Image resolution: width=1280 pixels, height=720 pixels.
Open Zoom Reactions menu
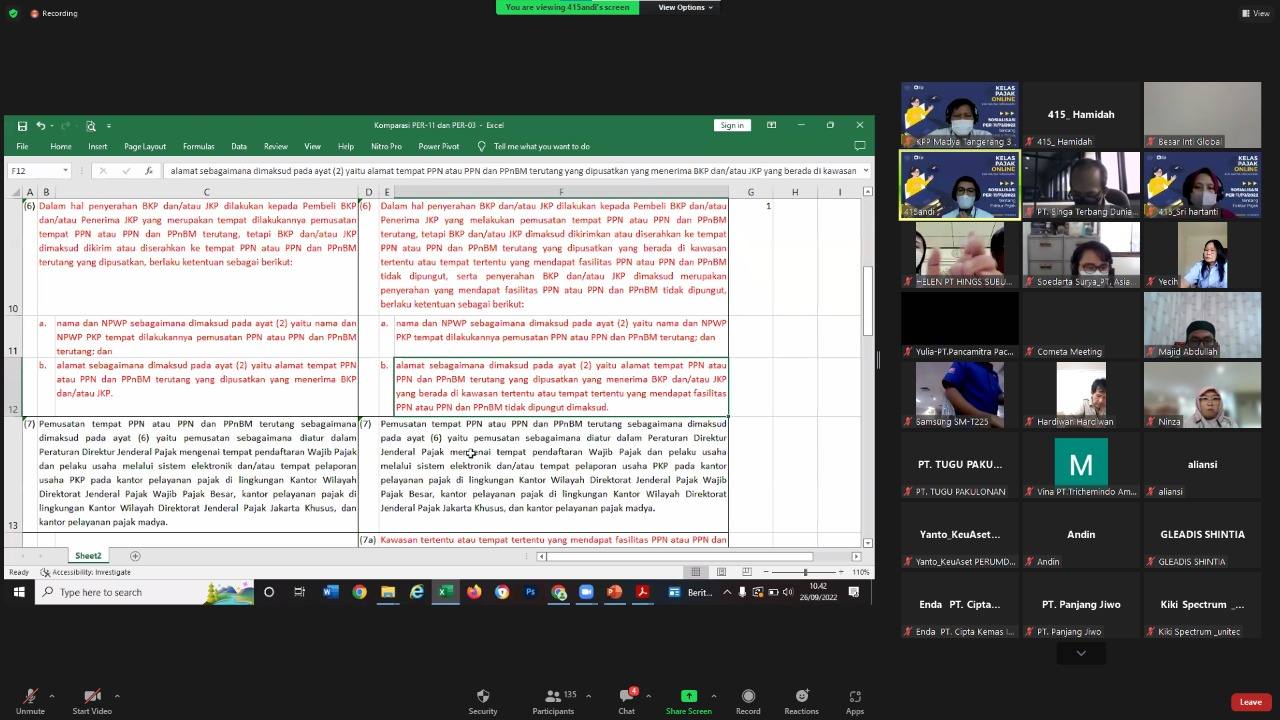tap(801, 701)
